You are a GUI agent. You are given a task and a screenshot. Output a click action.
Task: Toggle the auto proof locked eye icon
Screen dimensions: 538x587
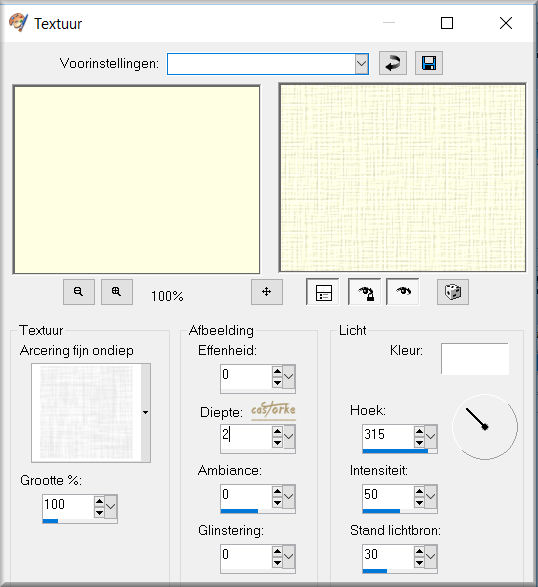click(365, 292)
